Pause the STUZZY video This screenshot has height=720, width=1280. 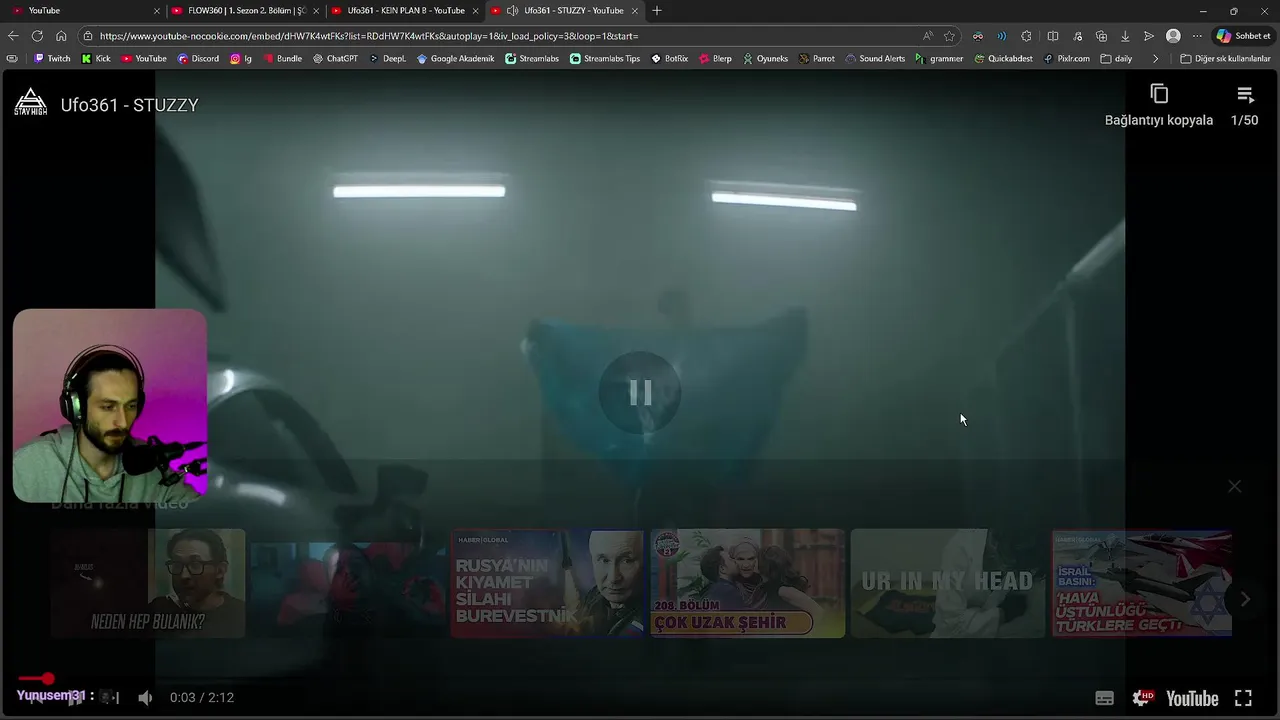click(x=640, y=393)
